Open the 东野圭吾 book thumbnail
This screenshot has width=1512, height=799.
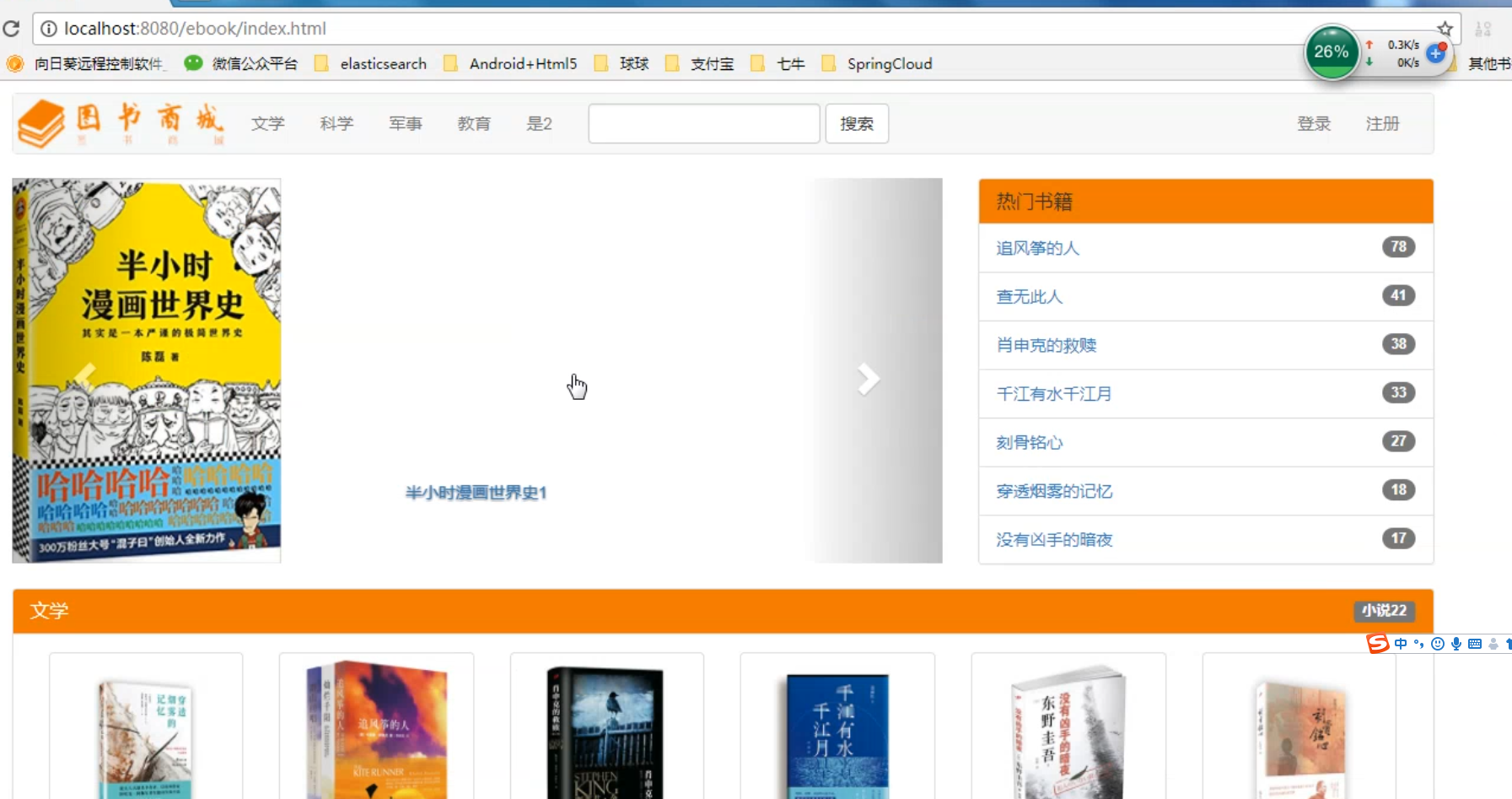1068,733
